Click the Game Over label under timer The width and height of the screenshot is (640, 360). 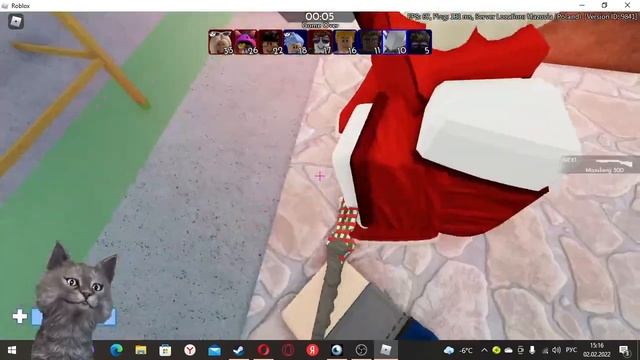320,25
